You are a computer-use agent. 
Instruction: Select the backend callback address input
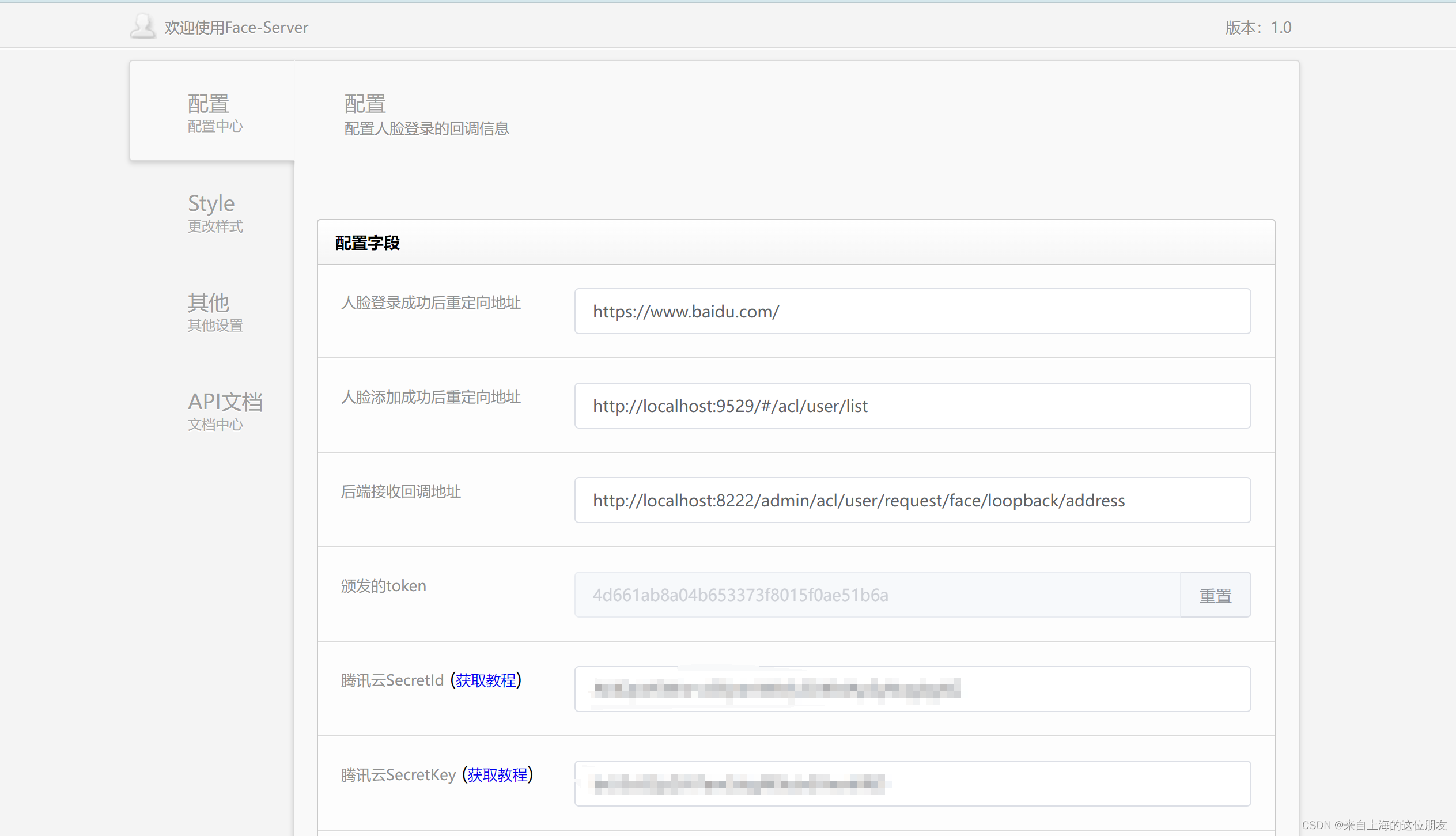pos(912,501)
